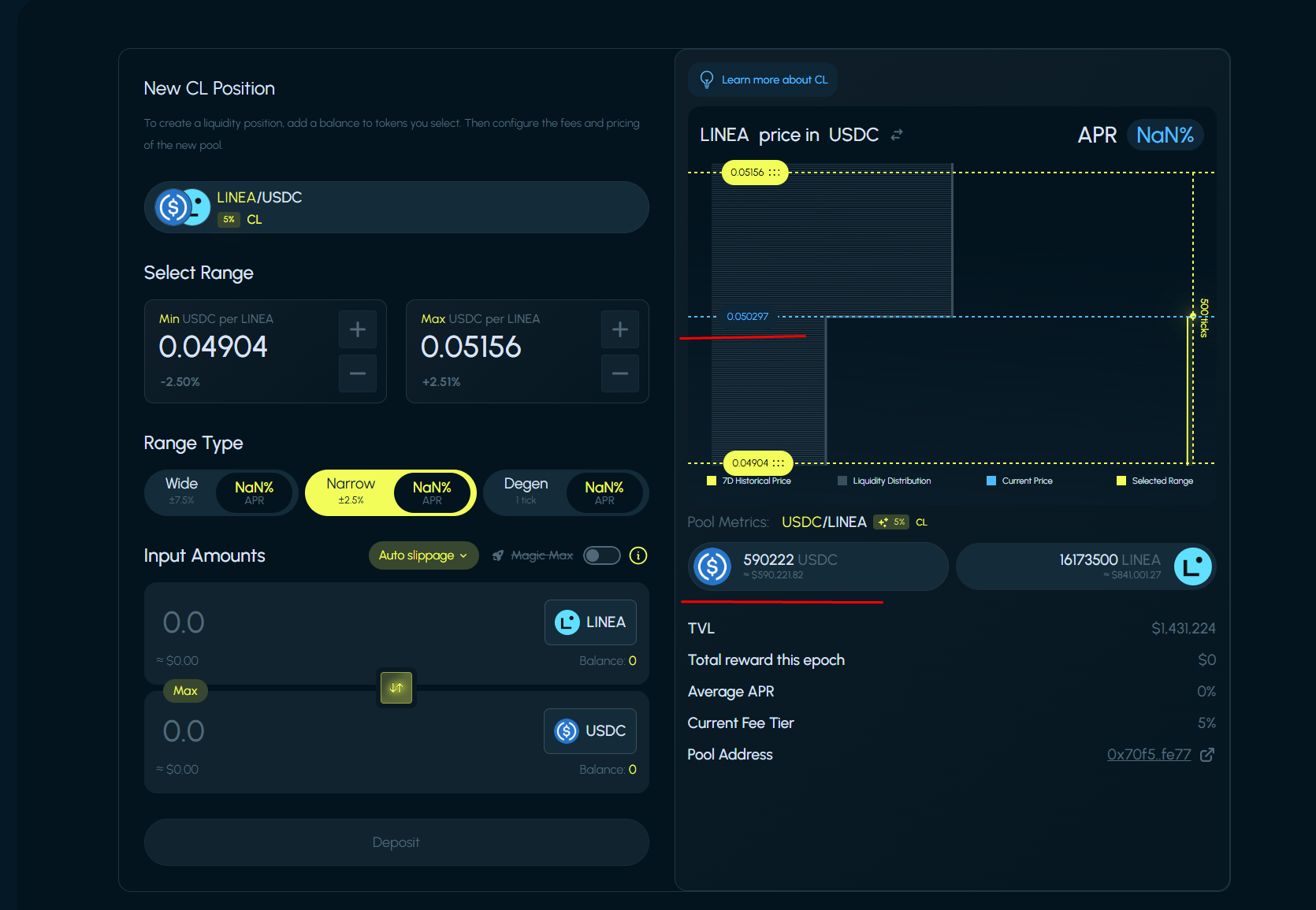Select the Wide ±7.5% range type
1316x910 pixels.
182,492
